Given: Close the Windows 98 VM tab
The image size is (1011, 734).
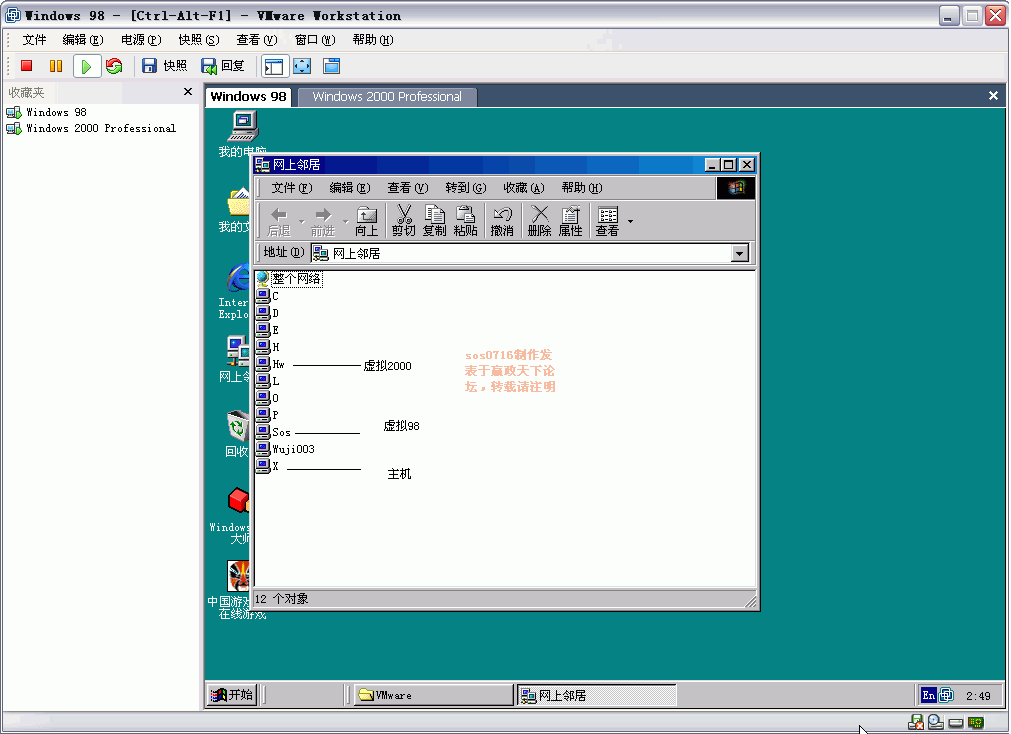Looking at the screenshot, I should tap(993, 95).
